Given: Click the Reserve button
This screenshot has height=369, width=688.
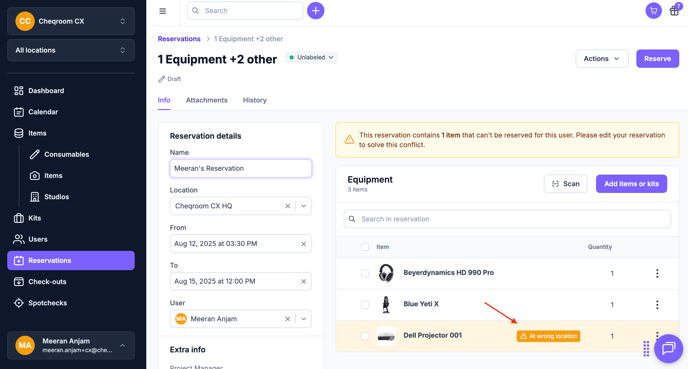Looking at the screenshot, I should (x=657, y=58).
